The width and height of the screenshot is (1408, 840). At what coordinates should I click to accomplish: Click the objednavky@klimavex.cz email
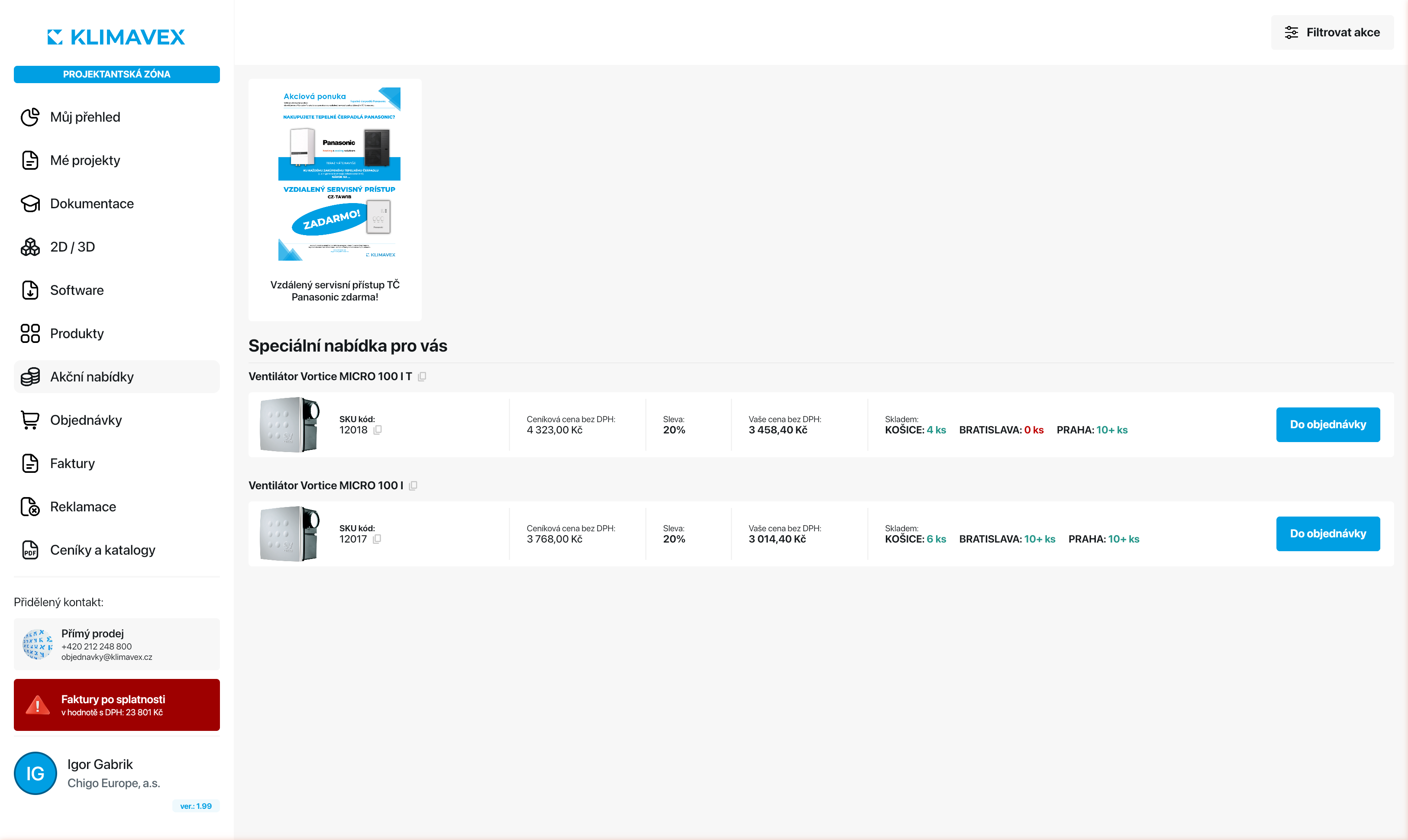coord(107,657)
